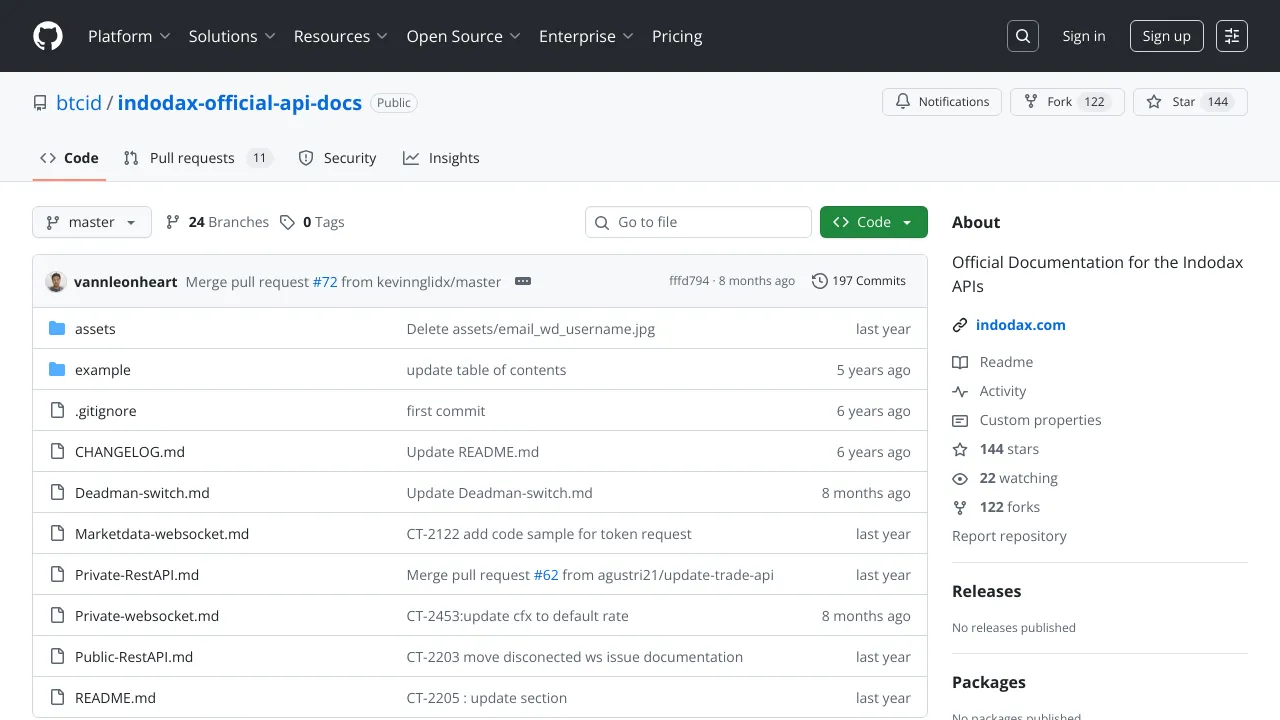Click the example folder icon
Viewport: 1280px width, 720px height.
pos(57,370)
